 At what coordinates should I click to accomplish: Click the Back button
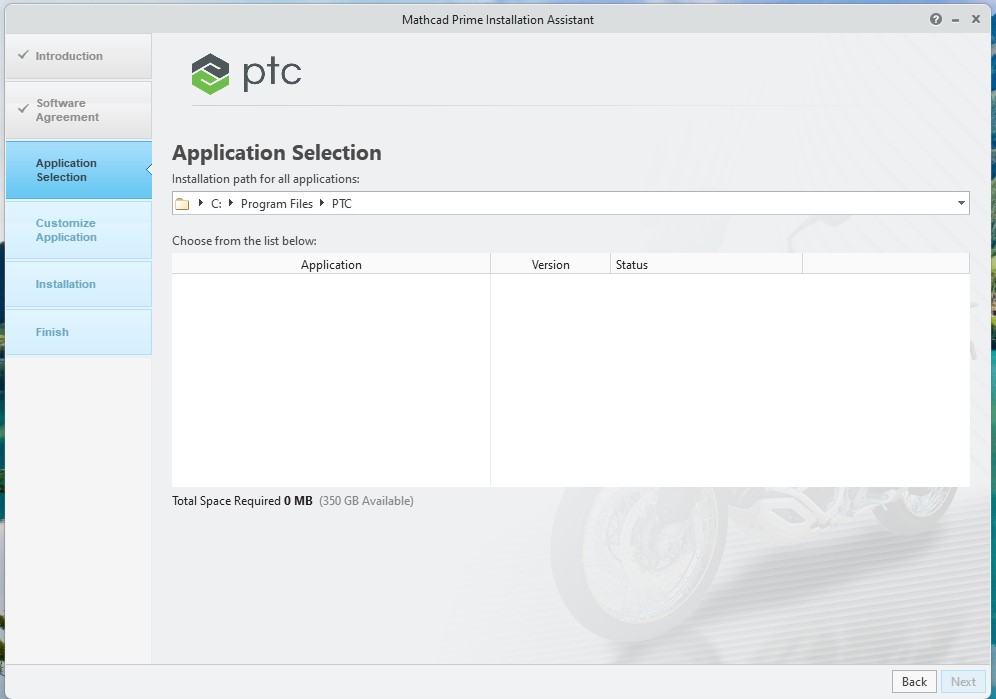pos(913,681)
